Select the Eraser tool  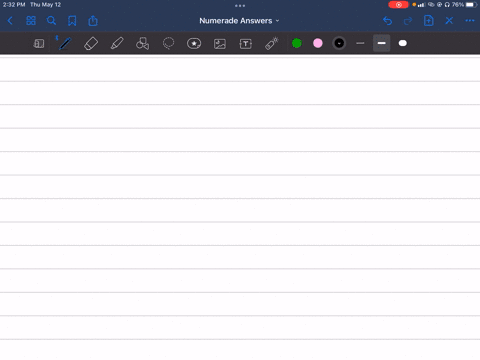click(x=91, y=43)
